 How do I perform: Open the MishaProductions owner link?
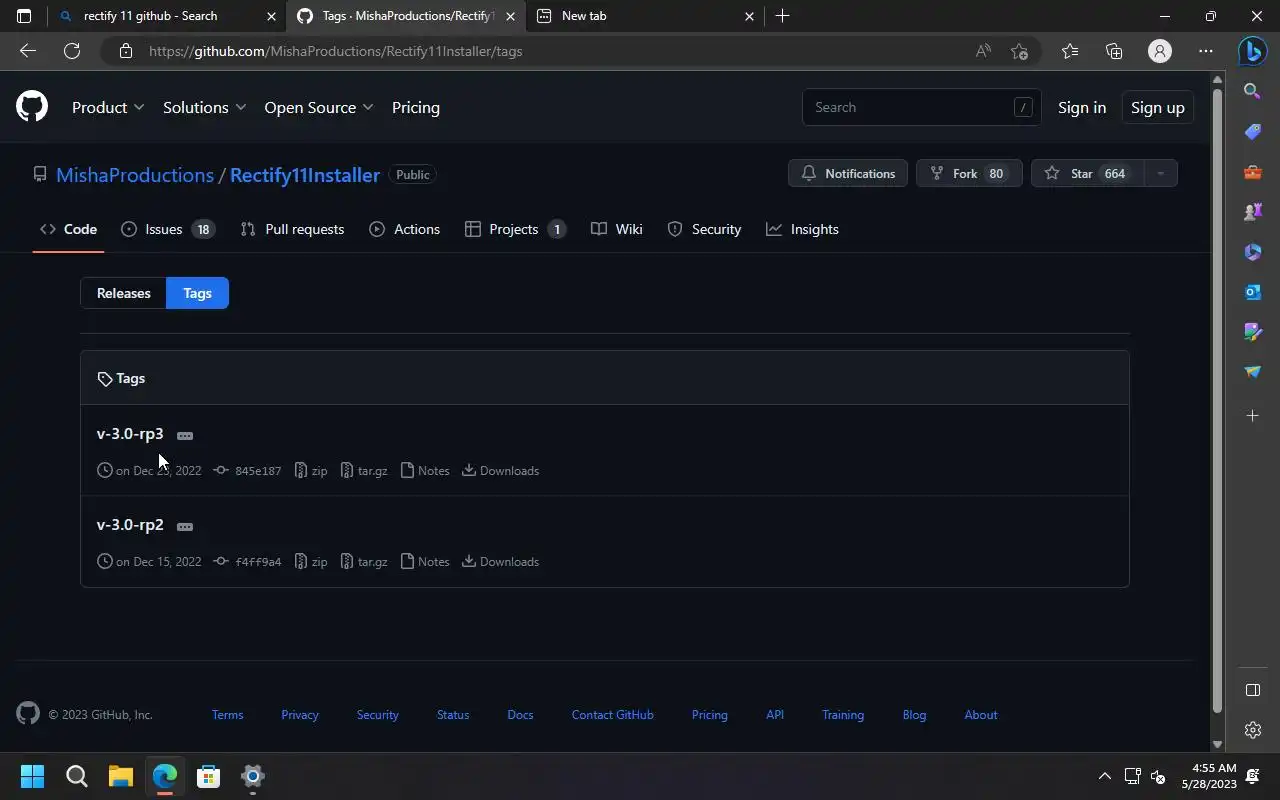pos(135,175)
